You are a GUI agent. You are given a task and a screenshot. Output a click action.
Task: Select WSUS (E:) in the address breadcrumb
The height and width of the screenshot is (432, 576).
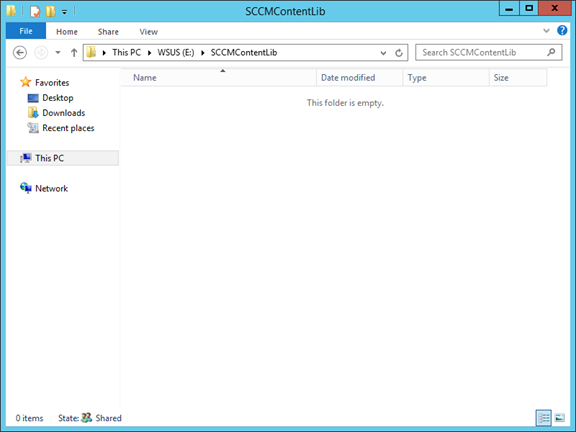coord(176,53)
